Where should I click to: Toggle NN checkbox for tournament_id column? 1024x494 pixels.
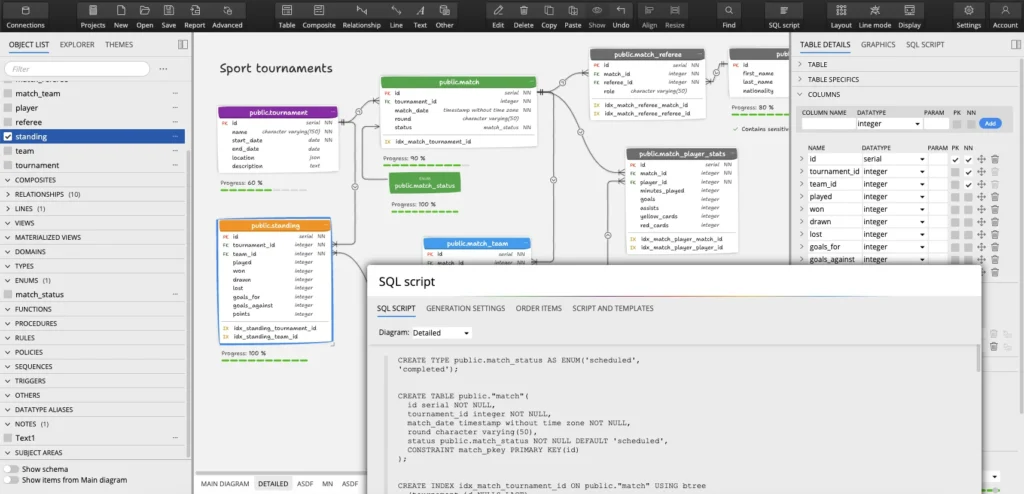968,172
